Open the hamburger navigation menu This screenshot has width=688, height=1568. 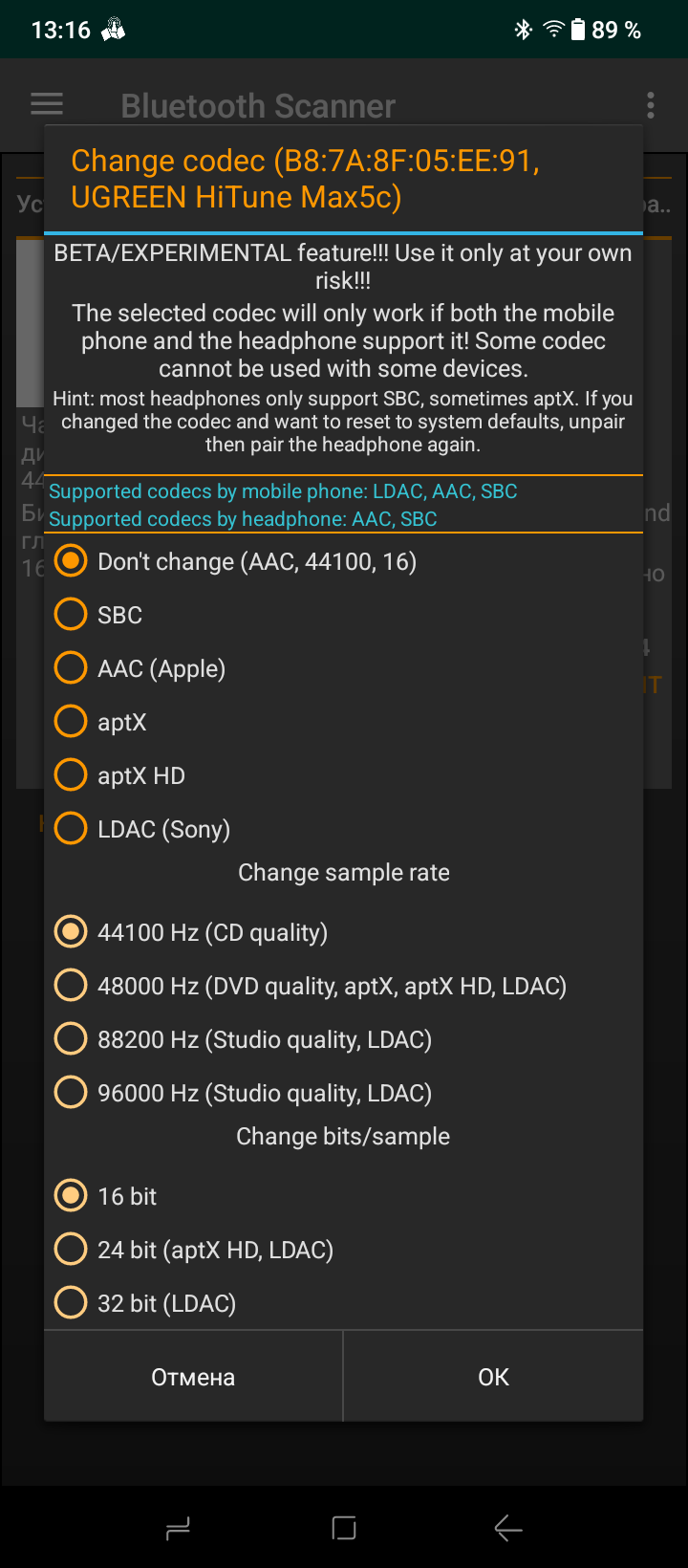pyautogui.click(x=47, y=104)
